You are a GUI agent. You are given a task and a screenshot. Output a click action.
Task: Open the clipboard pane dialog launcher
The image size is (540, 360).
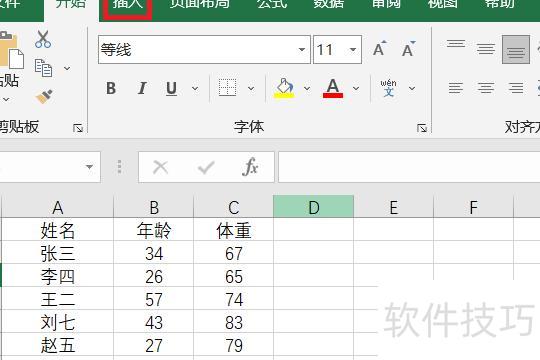pyautogui.click(x=78, y=128)
